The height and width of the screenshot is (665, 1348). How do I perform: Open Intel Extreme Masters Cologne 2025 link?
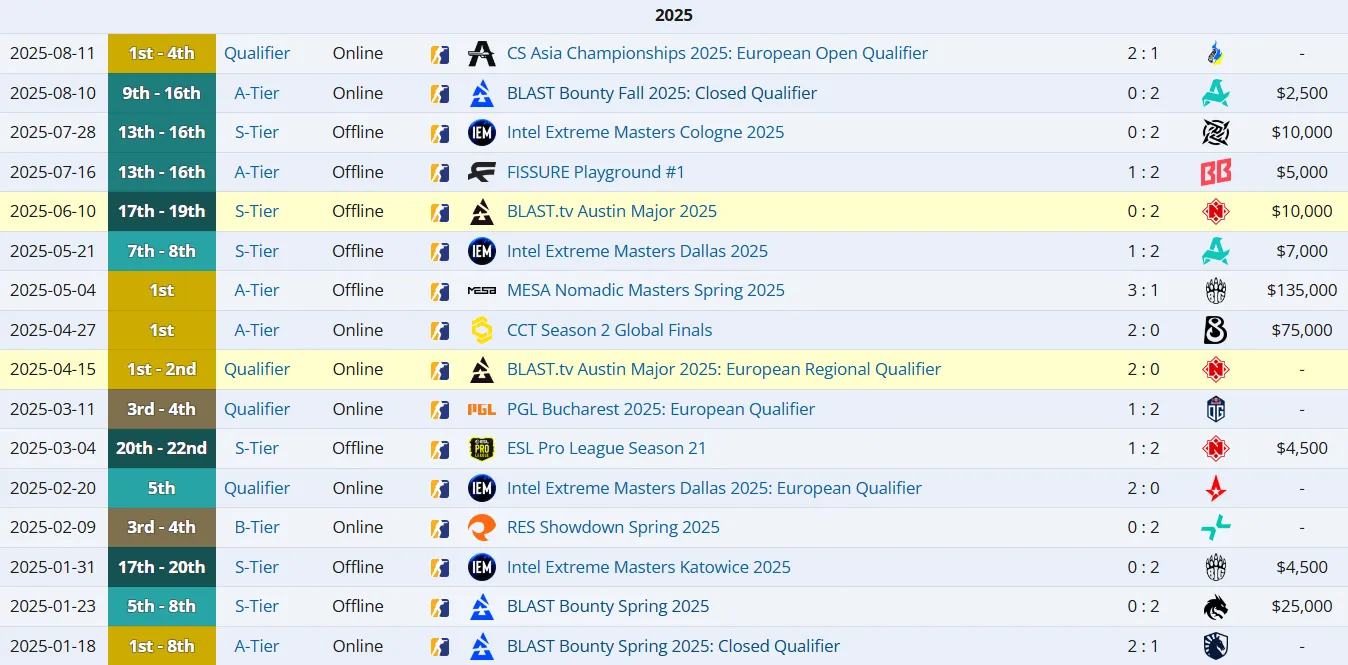coord(645,133)
